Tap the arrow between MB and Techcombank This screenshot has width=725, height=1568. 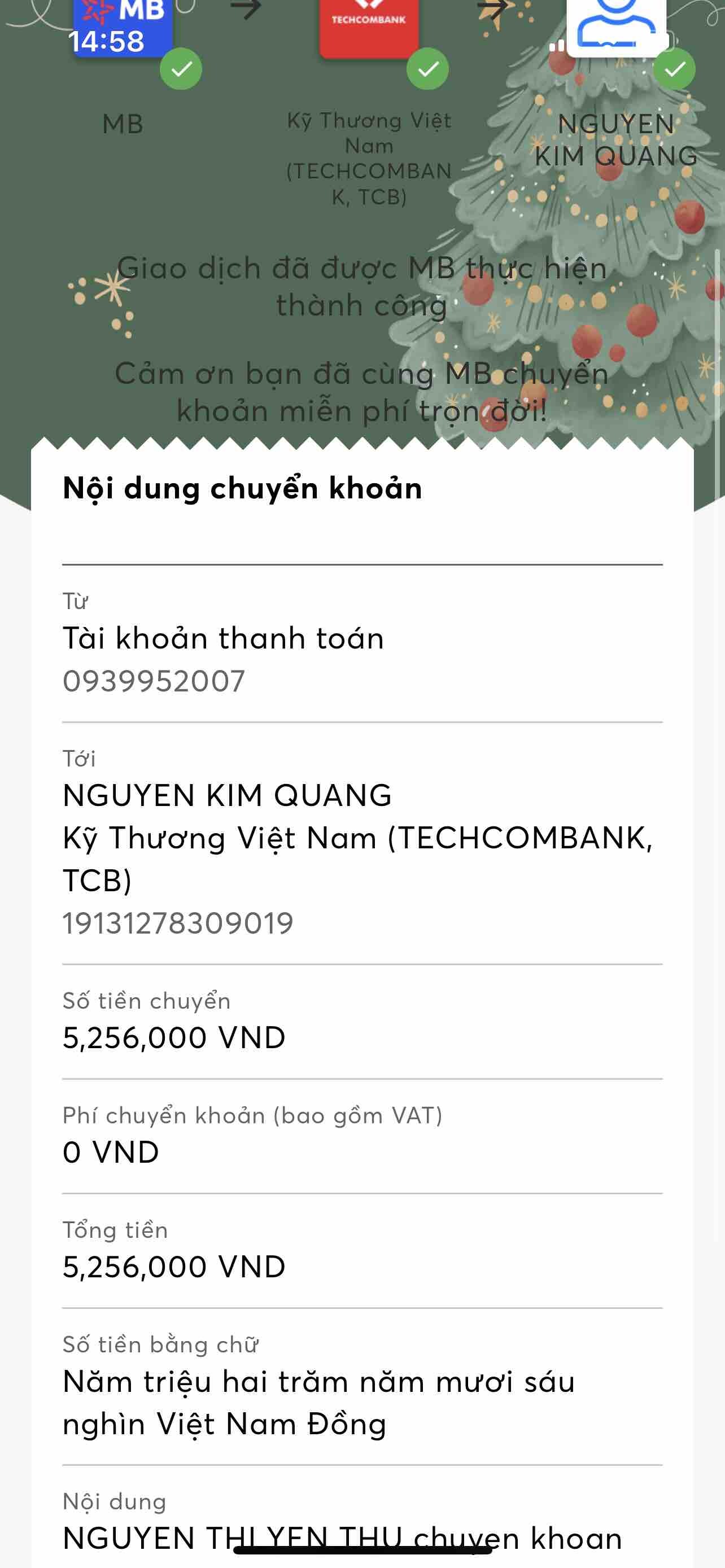coord(246,8)
